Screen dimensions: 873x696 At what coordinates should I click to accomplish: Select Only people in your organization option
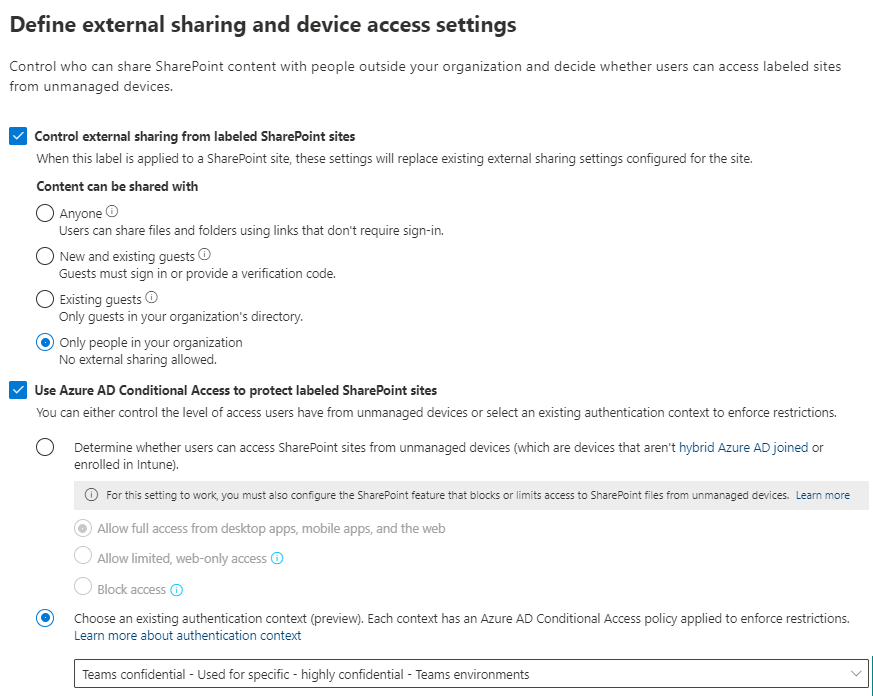coord(45,342)
